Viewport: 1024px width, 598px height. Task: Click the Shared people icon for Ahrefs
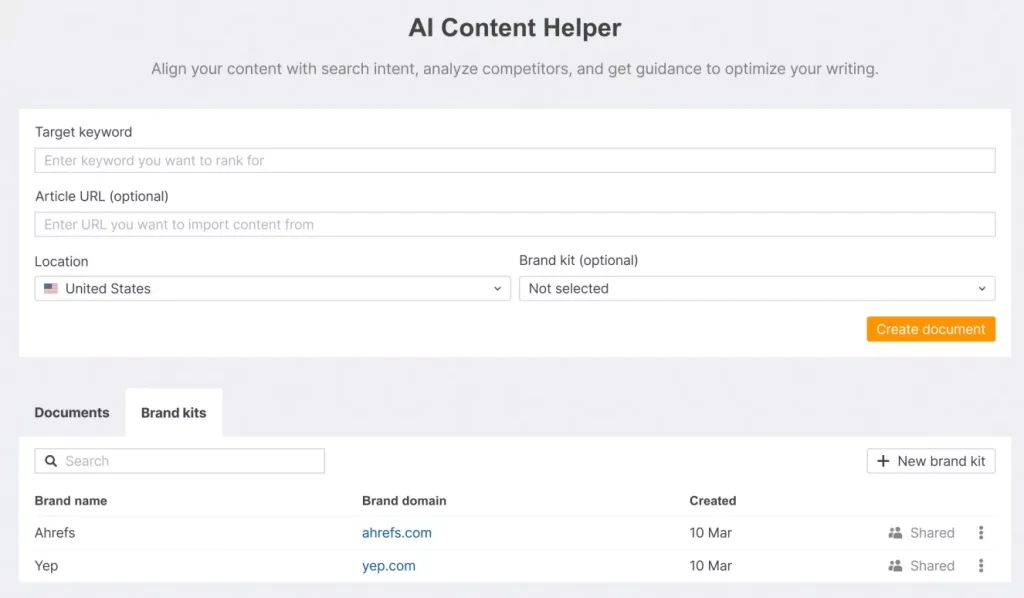click(895, 533)
